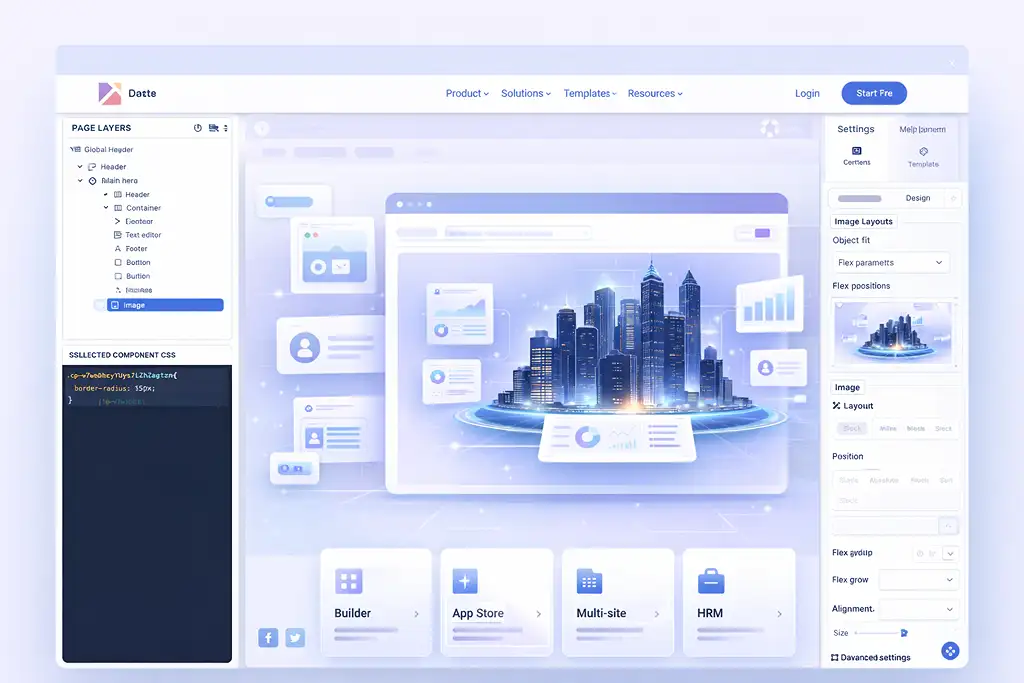Screen dimensions: 1024x683
Task: Click the round blue button beside Advanced settings
Action: tap(950, 651)
